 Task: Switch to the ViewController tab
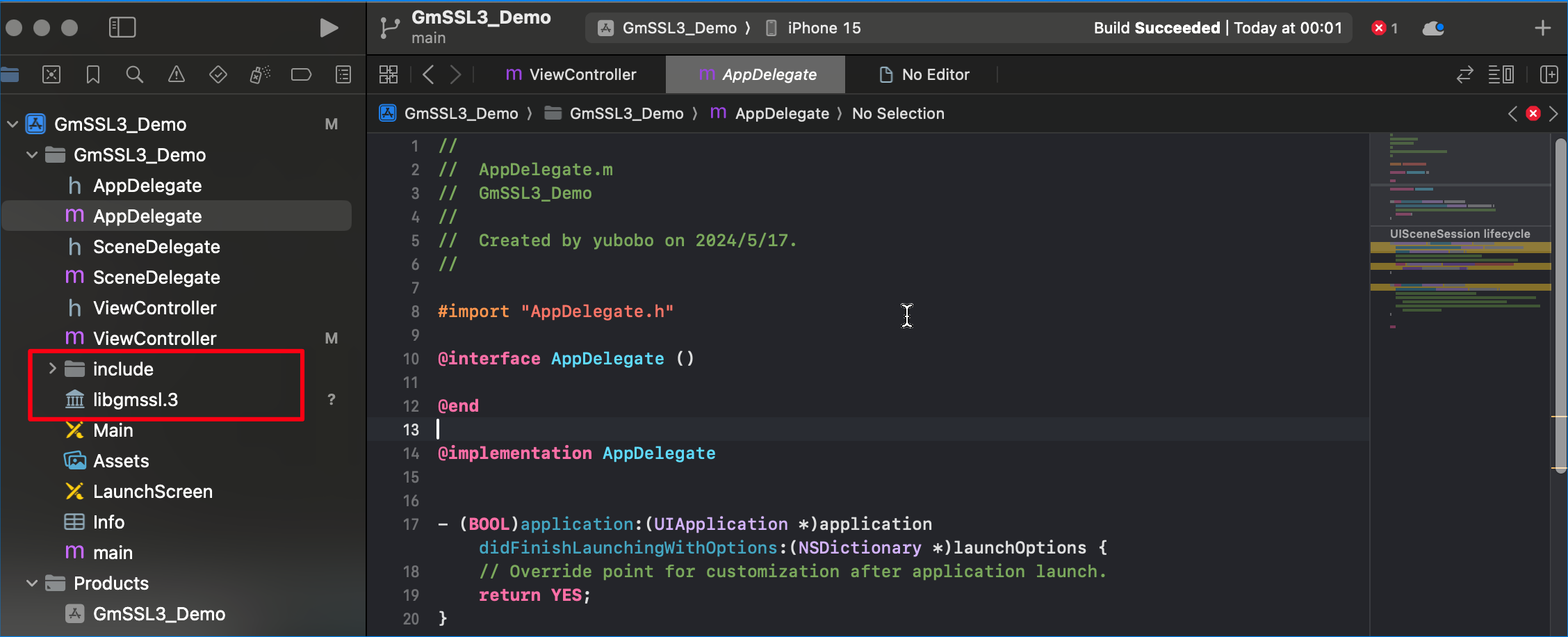pos(571,74)
